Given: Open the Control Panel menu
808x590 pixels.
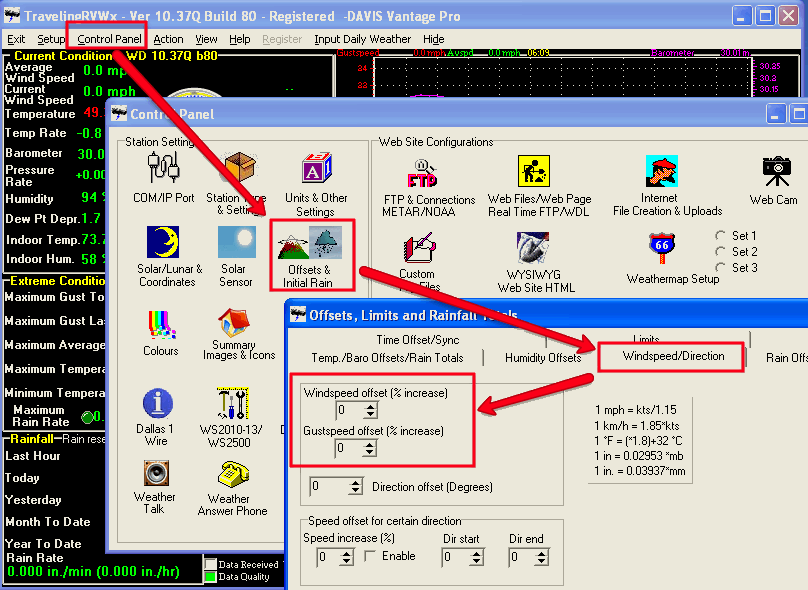Looking at the screenshot, I should (109, 39).
